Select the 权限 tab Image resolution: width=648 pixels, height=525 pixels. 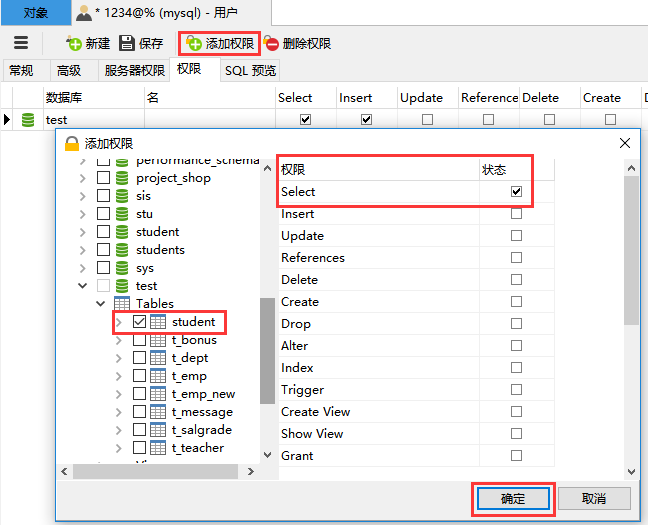(x=195, y=69)
